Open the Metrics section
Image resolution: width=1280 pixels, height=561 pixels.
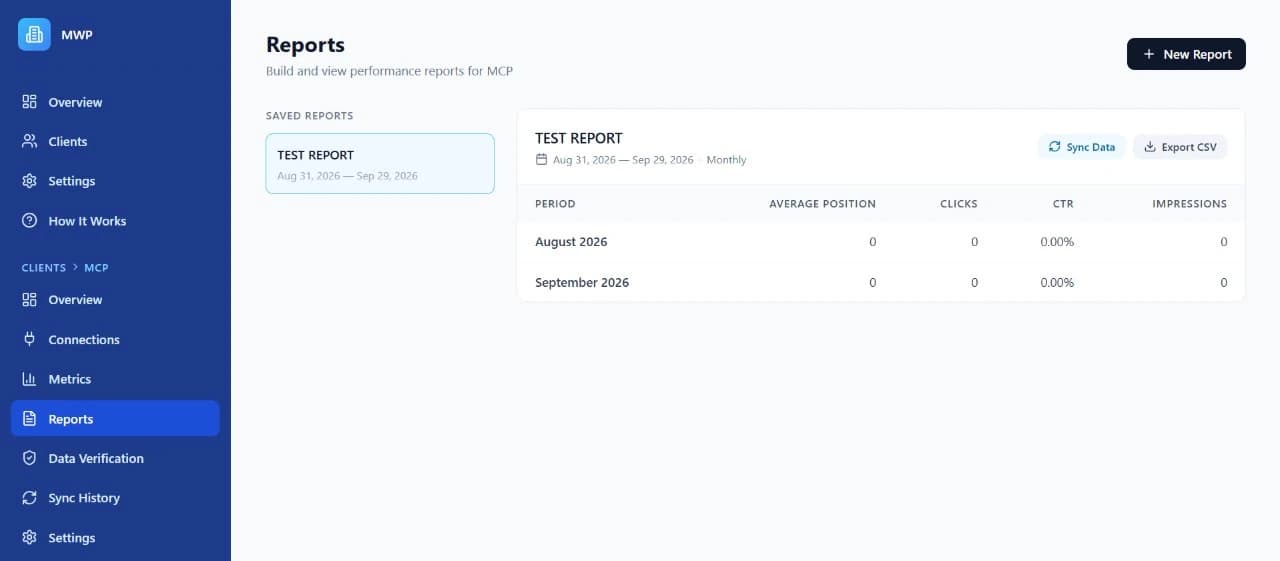point(115,379)
